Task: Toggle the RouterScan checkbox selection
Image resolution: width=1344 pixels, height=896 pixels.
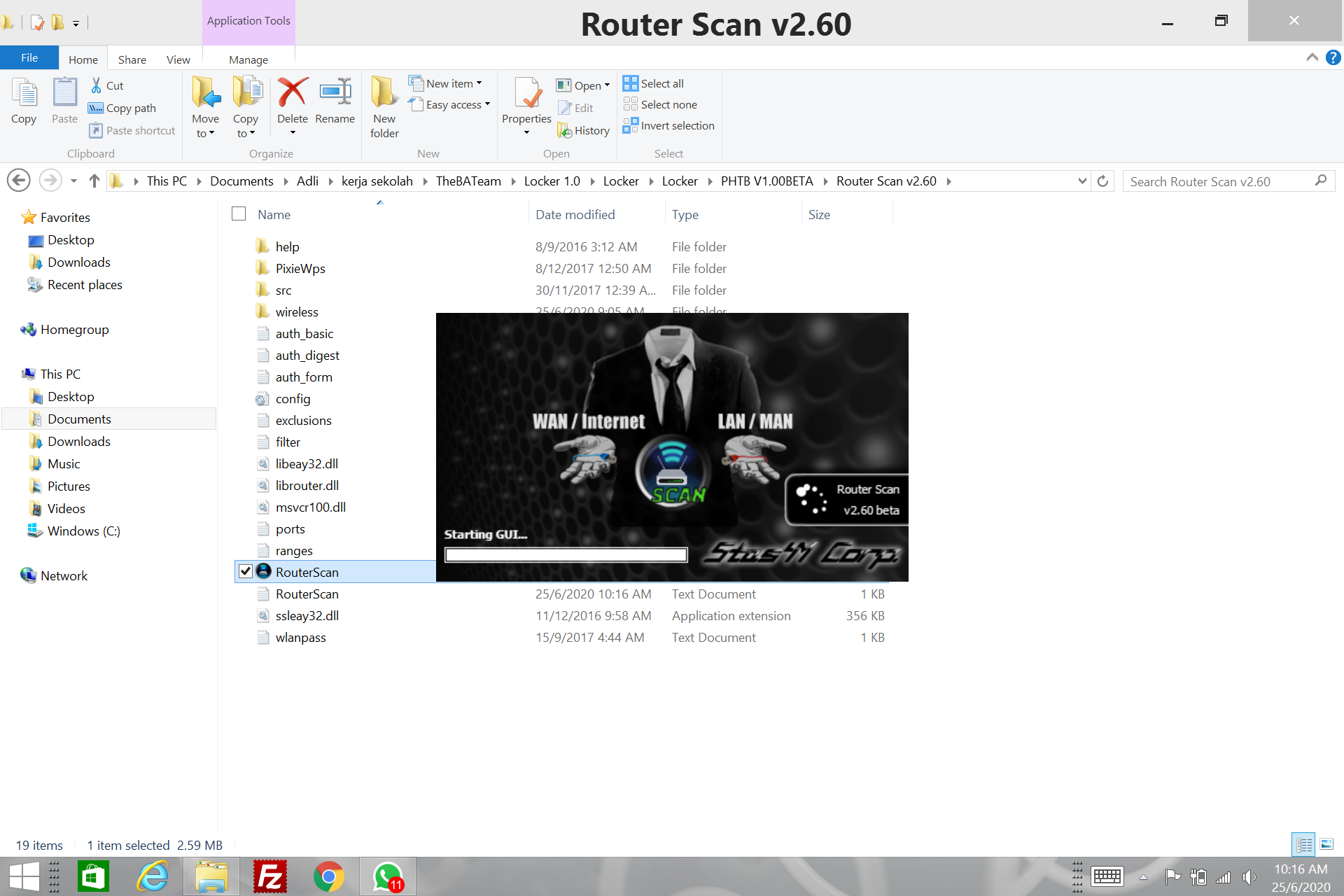Action: tap(244, 571)
